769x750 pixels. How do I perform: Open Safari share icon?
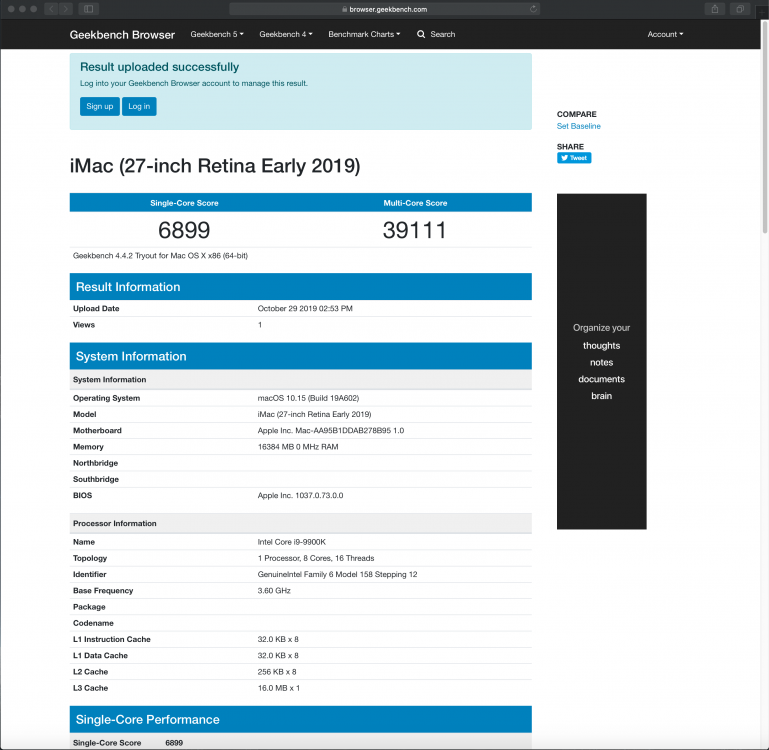[x=715, y=9]
